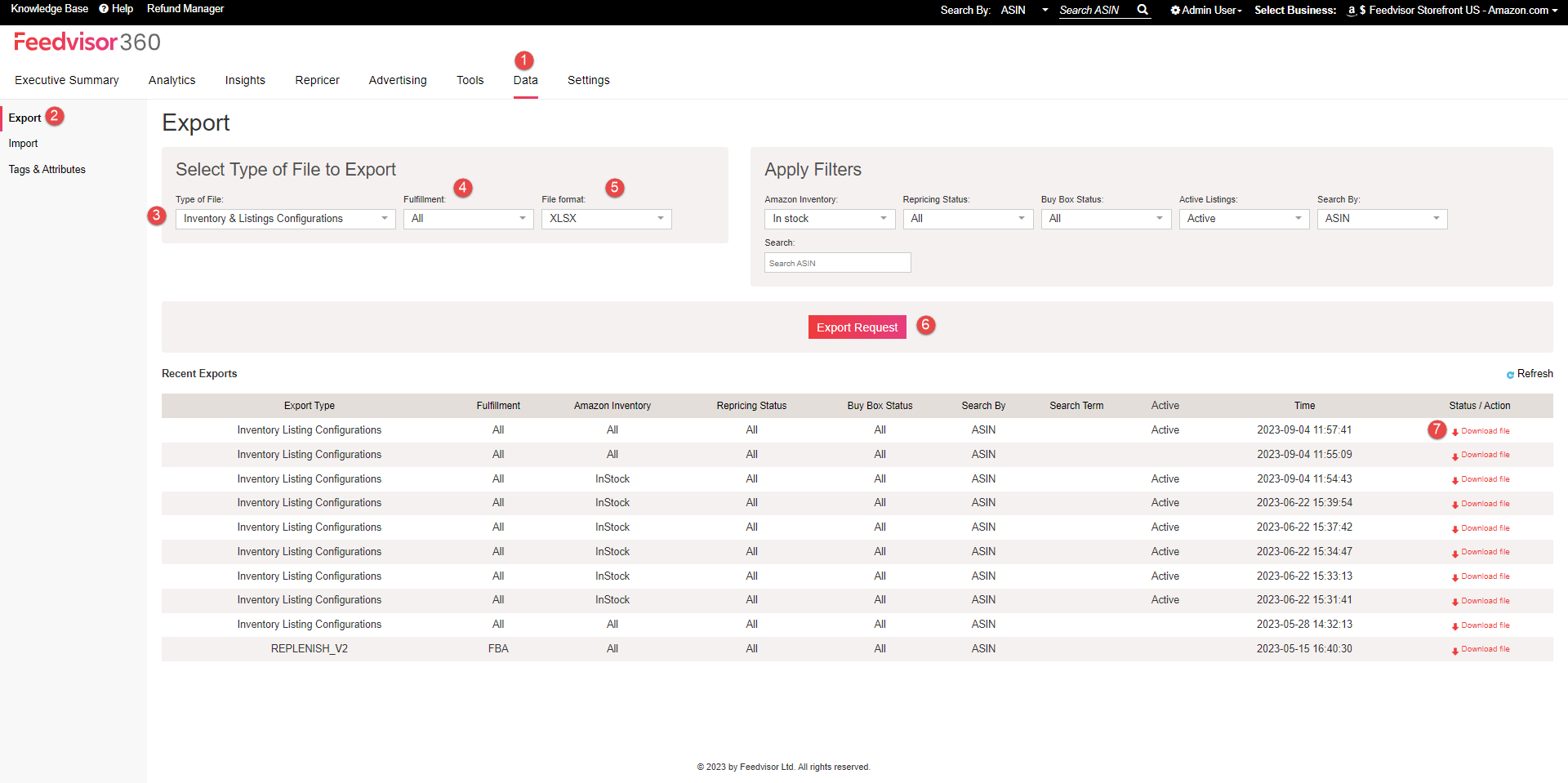The height and width of the screenshot is (783, 1568).
Task: Click the Time column header
Action: pyautogui.click(x=1305, y=406)
